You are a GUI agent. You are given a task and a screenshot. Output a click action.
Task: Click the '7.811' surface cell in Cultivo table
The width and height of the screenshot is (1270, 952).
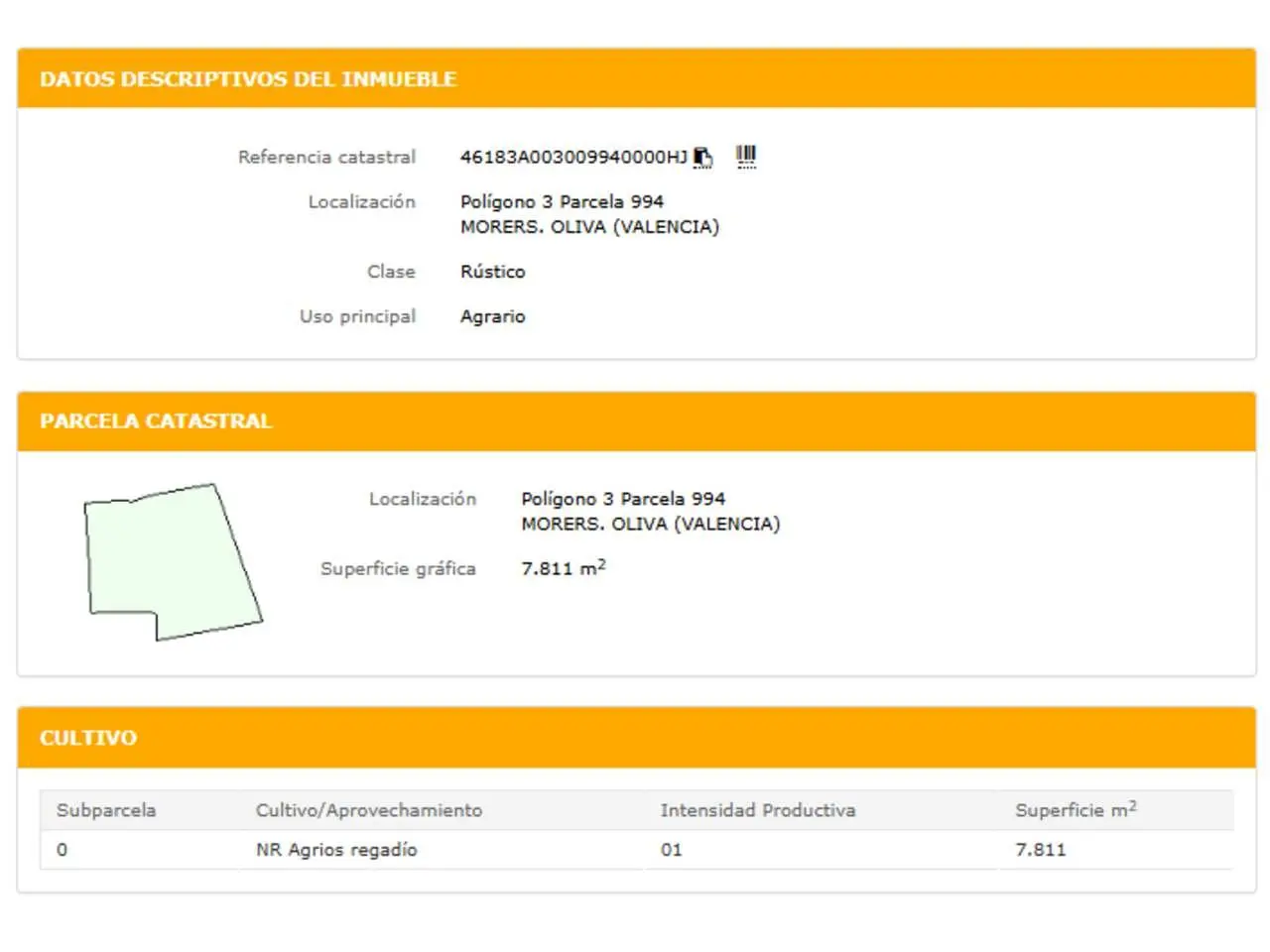pyautogui.click(x=1041, y=850)
